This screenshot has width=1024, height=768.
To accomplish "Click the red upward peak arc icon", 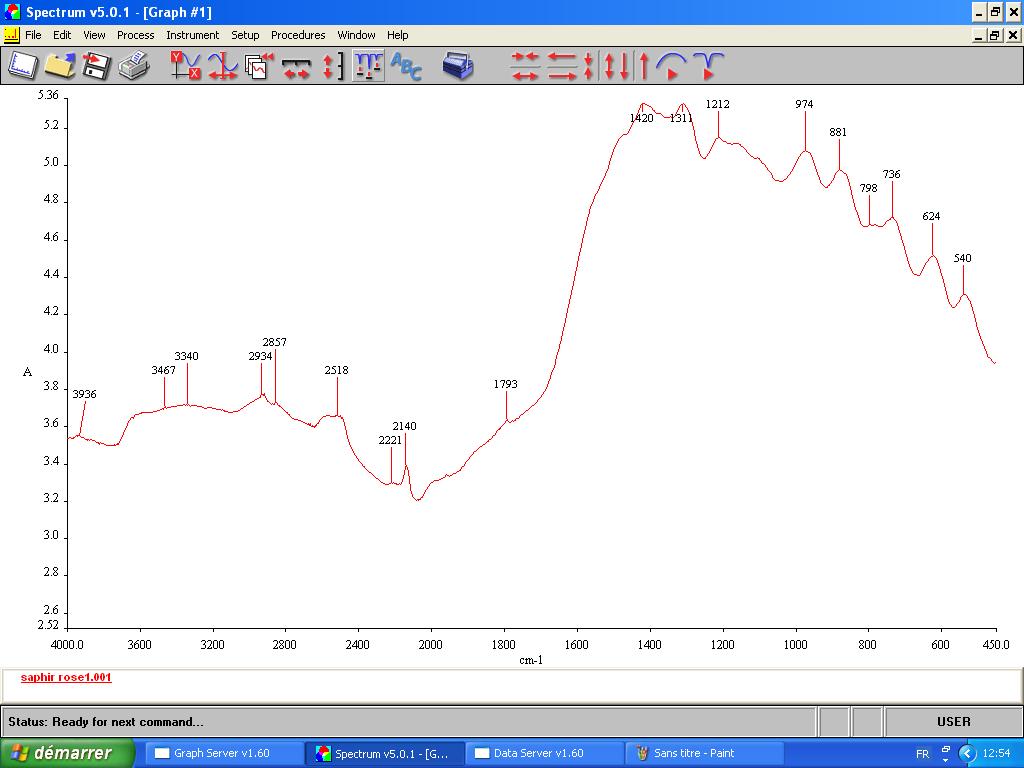I will pyautogui.click(x=671, y=66).
